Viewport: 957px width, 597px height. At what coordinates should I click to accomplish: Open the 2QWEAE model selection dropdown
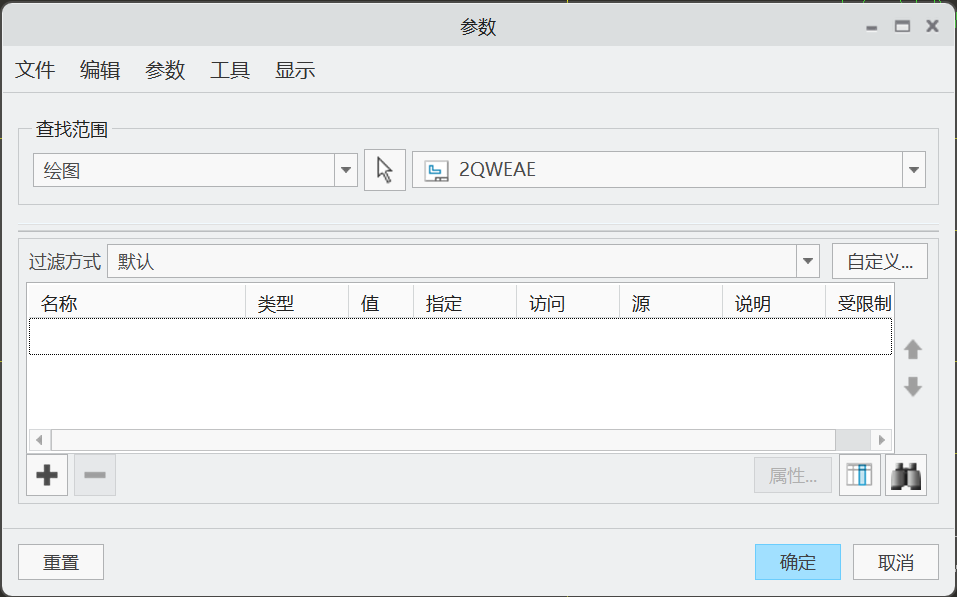913,169
